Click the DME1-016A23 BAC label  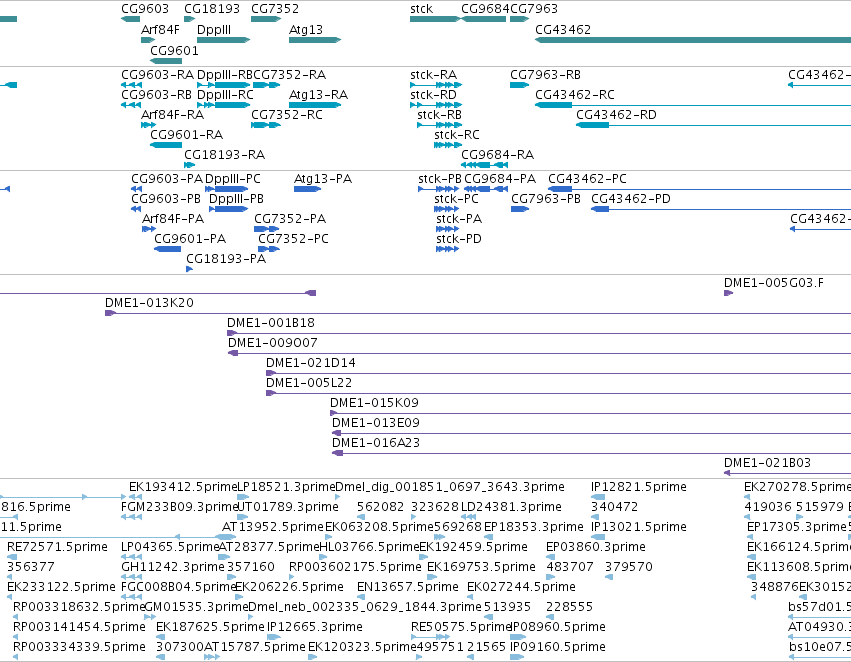tap(376, 443)
